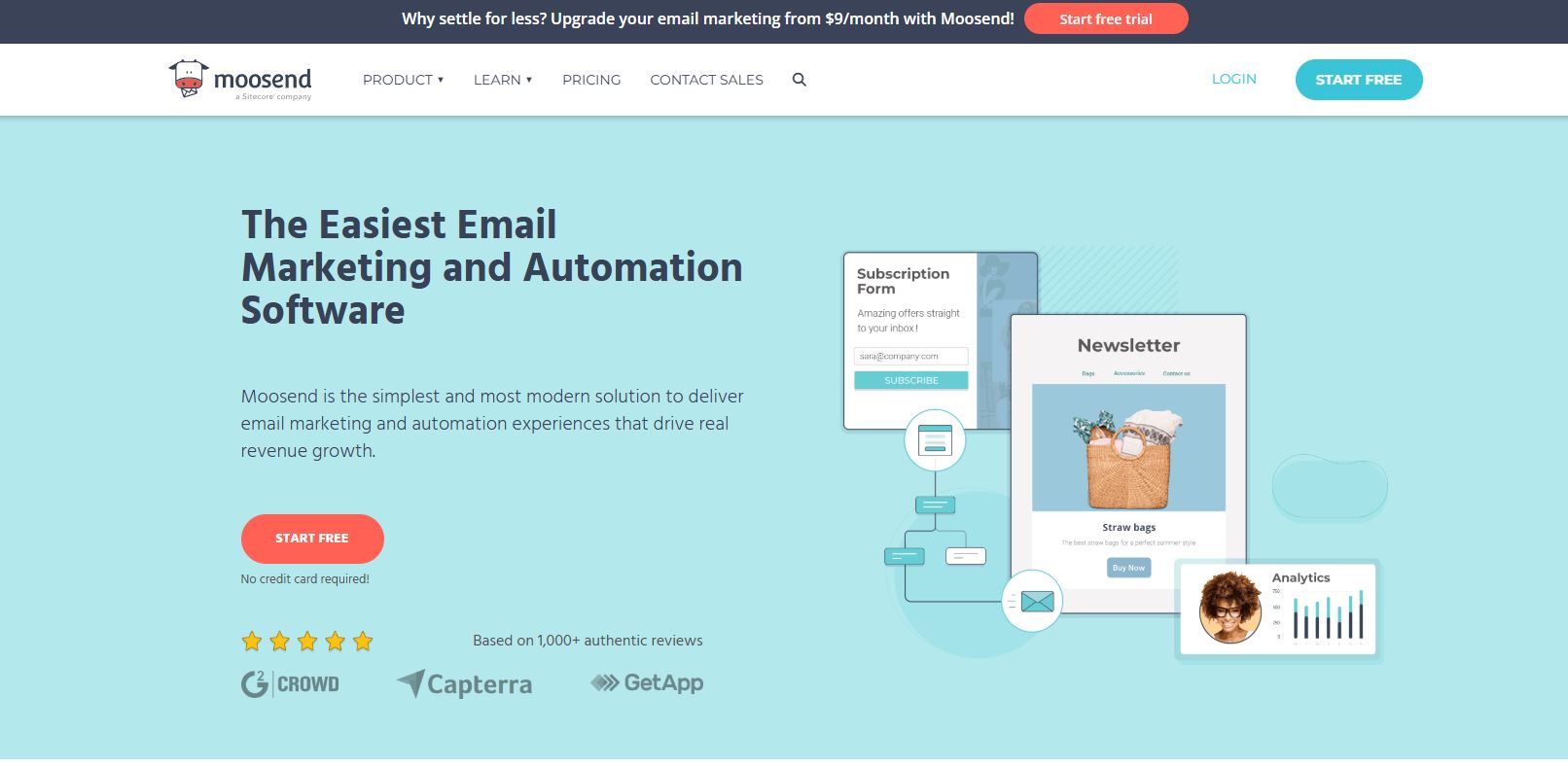The image size is (1568, 766).
Task: Open the LOGIN link
Action: (1234, 79)
